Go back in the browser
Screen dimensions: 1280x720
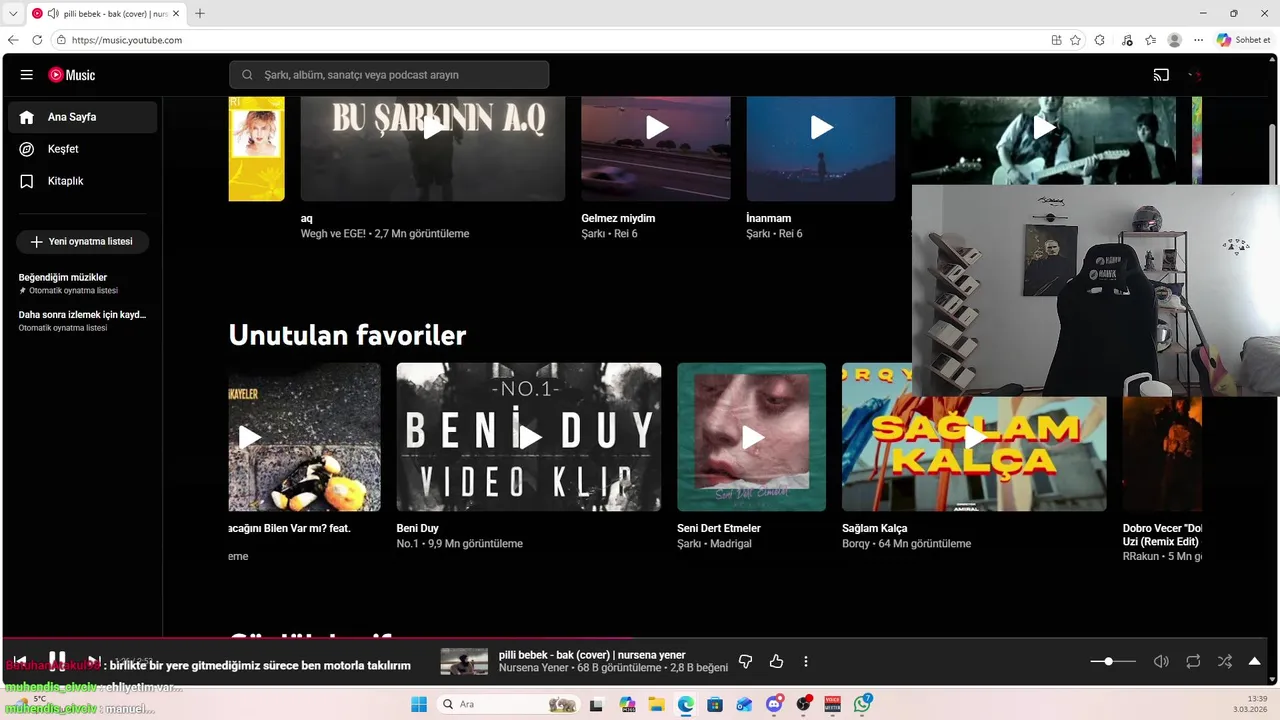coord(13,40)
